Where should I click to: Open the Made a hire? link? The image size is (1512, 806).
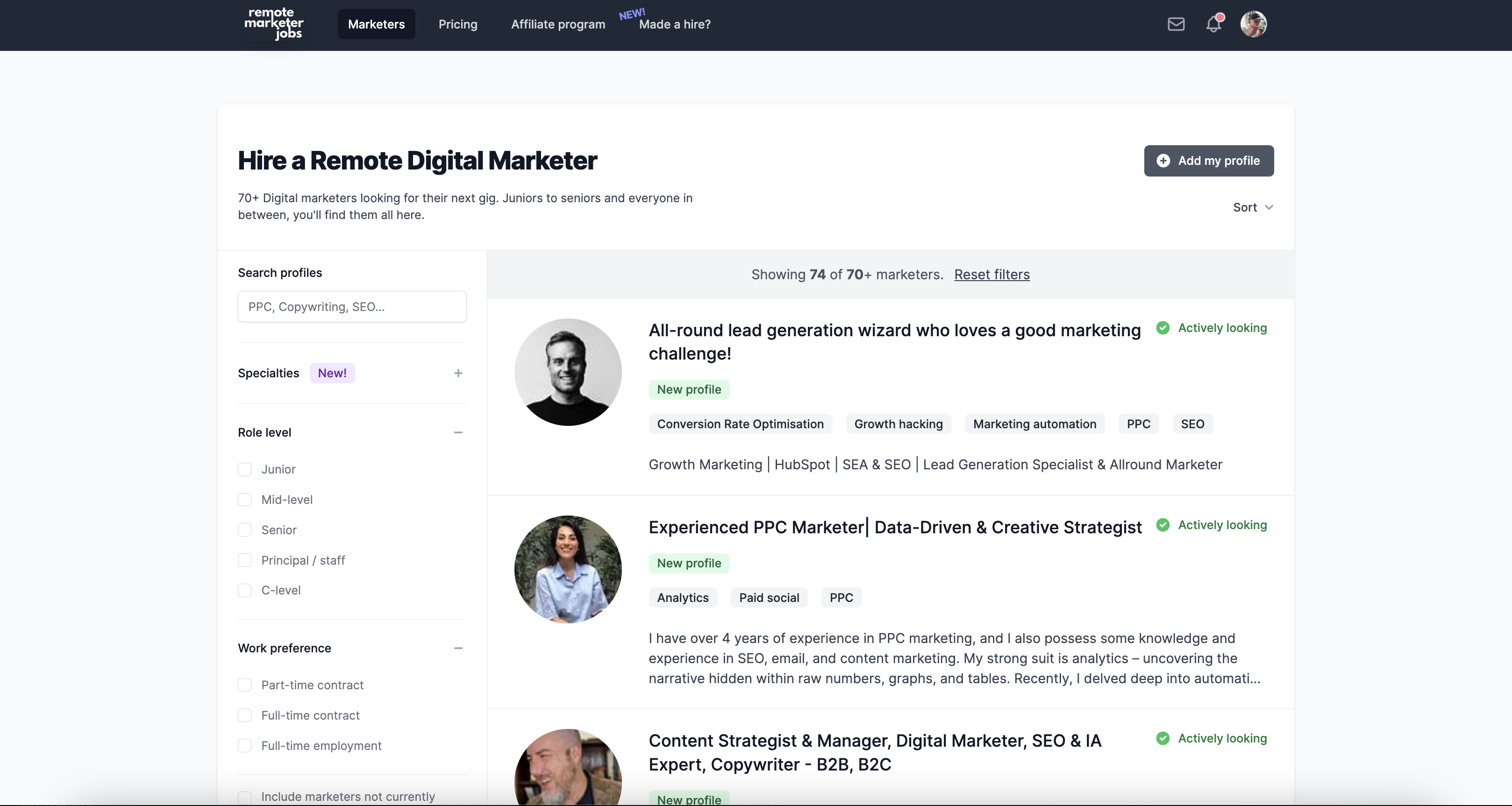pyautogui.click(x=674, y=24)
